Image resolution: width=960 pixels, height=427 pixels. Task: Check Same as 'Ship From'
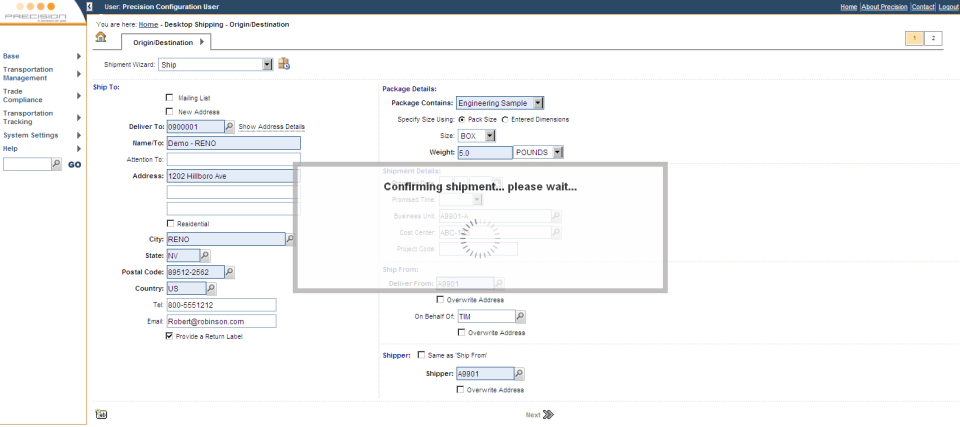(x=421, y=355)
